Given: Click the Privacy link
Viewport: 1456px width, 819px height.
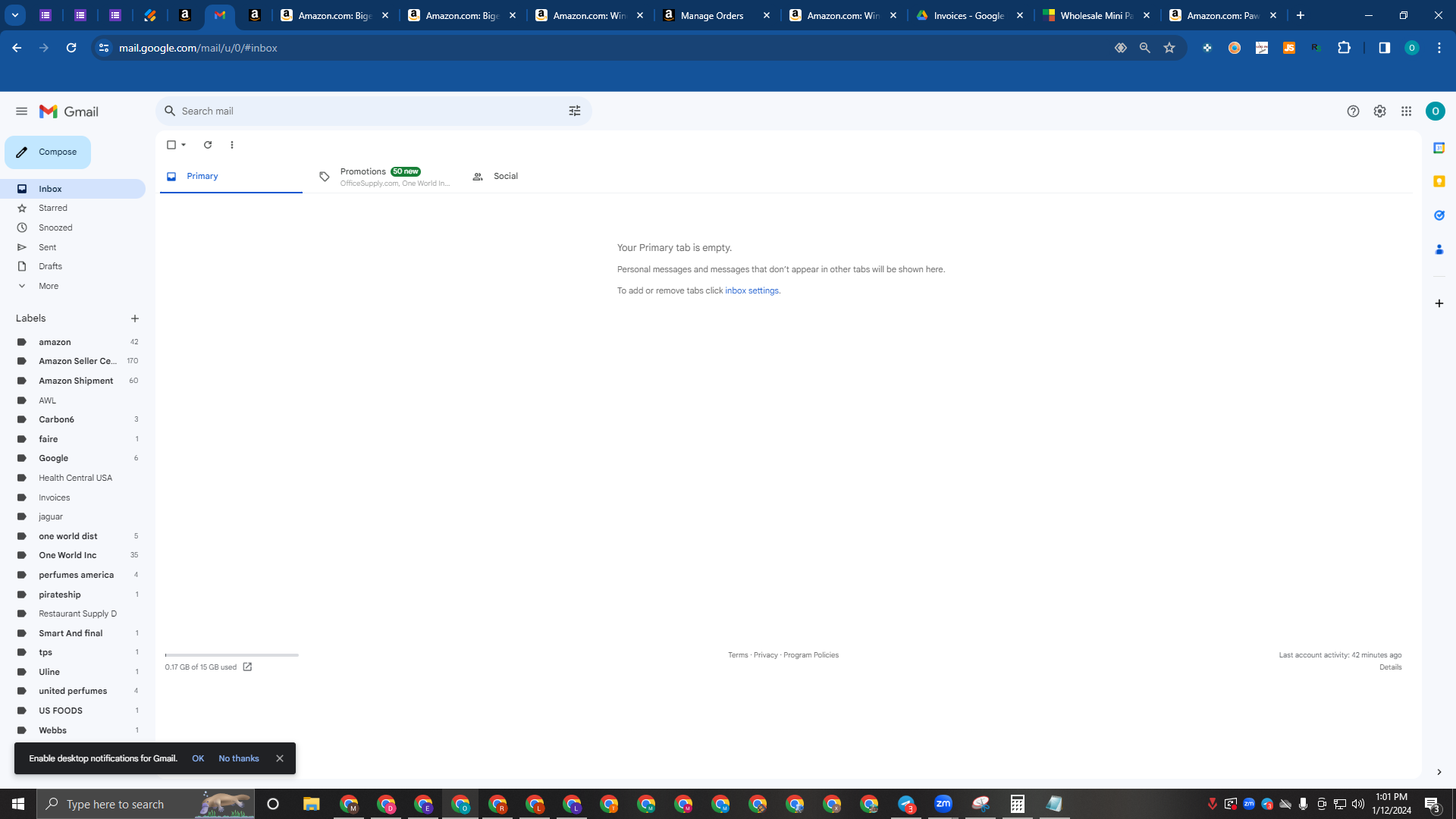Looking at the screenshot, I should pyautogui.click(x=766, y=655).
